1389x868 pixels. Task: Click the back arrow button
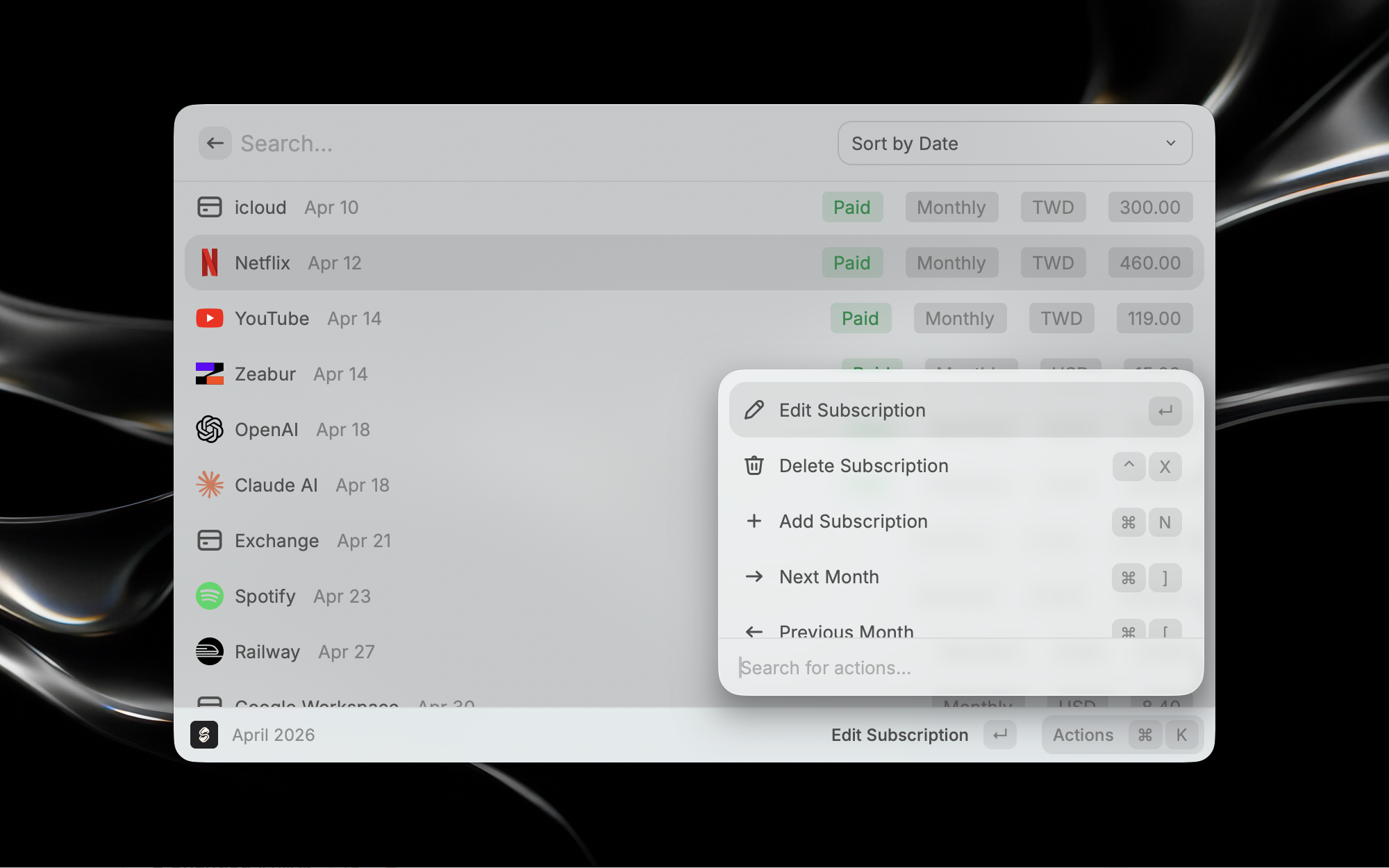coord(215,143)
